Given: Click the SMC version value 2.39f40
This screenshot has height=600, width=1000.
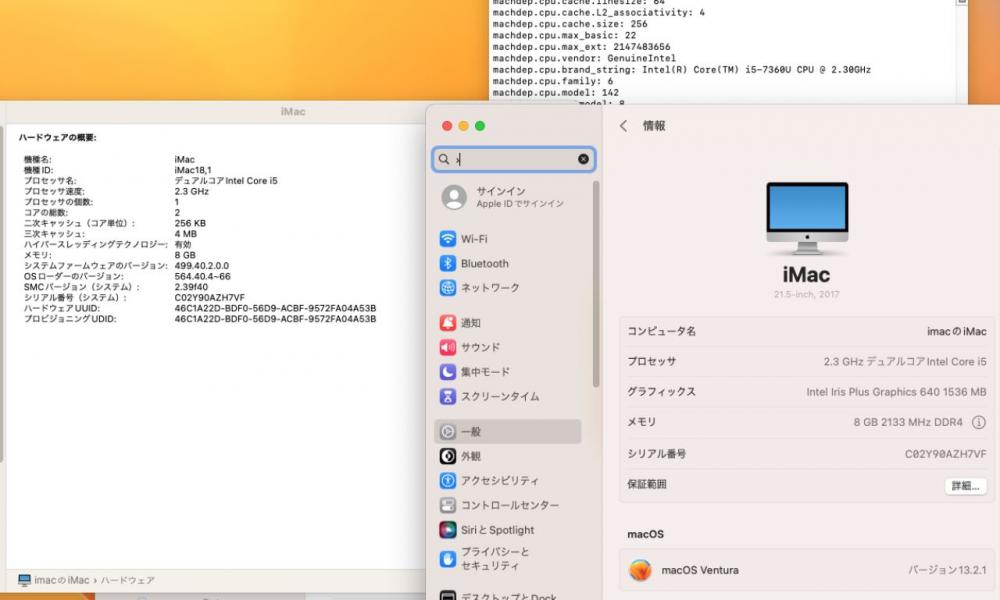Looking at the screenshot, I should click(x=191, y=287).
